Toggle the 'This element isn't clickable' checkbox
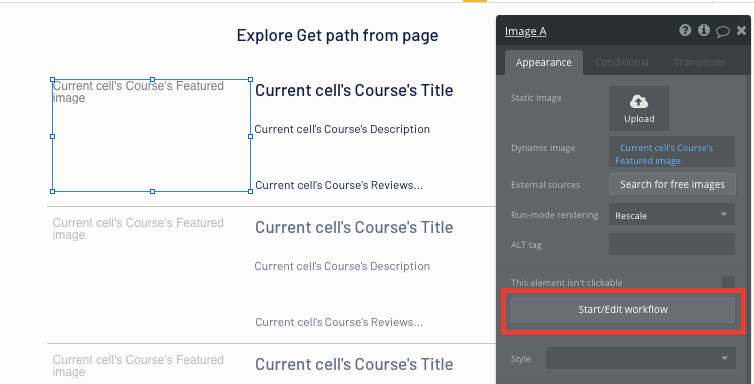Screen dimensions: 754x384 pos(728,283)
